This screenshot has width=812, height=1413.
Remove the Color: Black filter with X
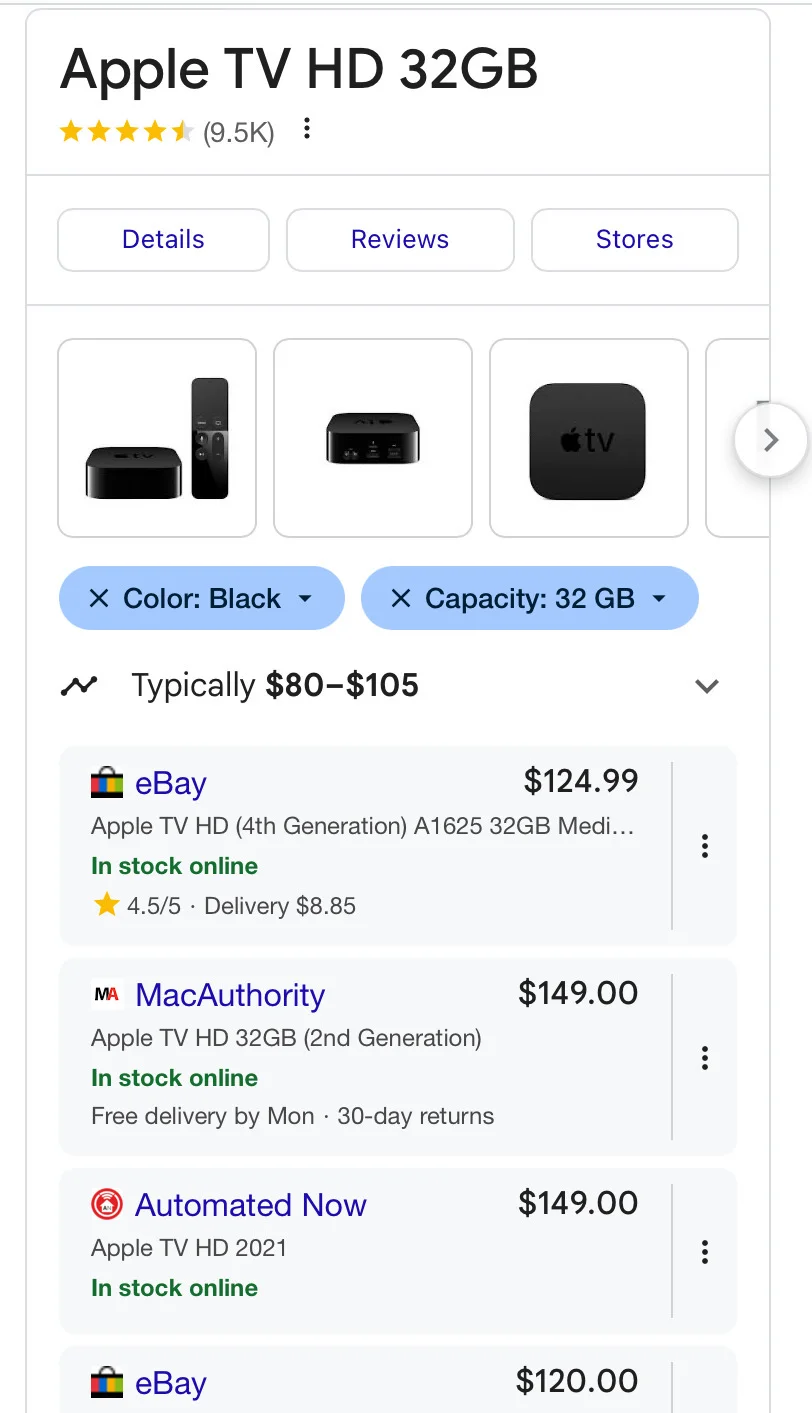point(98,599)
